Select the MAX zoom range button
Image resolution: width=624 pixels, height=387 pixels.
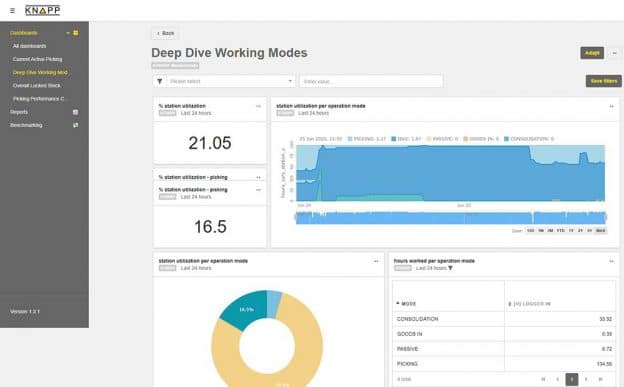(x=601, y=231)
